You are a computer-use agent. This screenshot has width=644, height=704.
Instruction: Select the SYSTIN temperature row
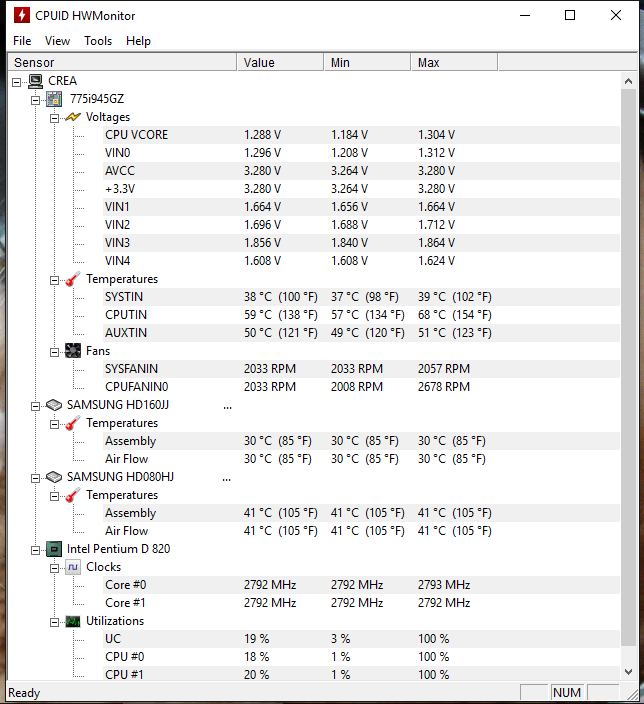point(362,297)
